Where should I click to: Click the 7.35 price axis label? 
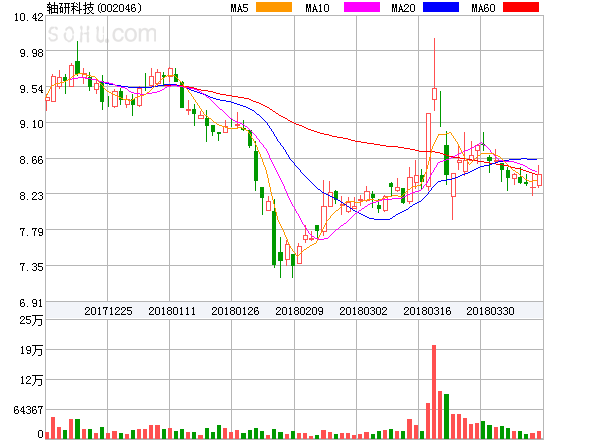coord(32,267)
